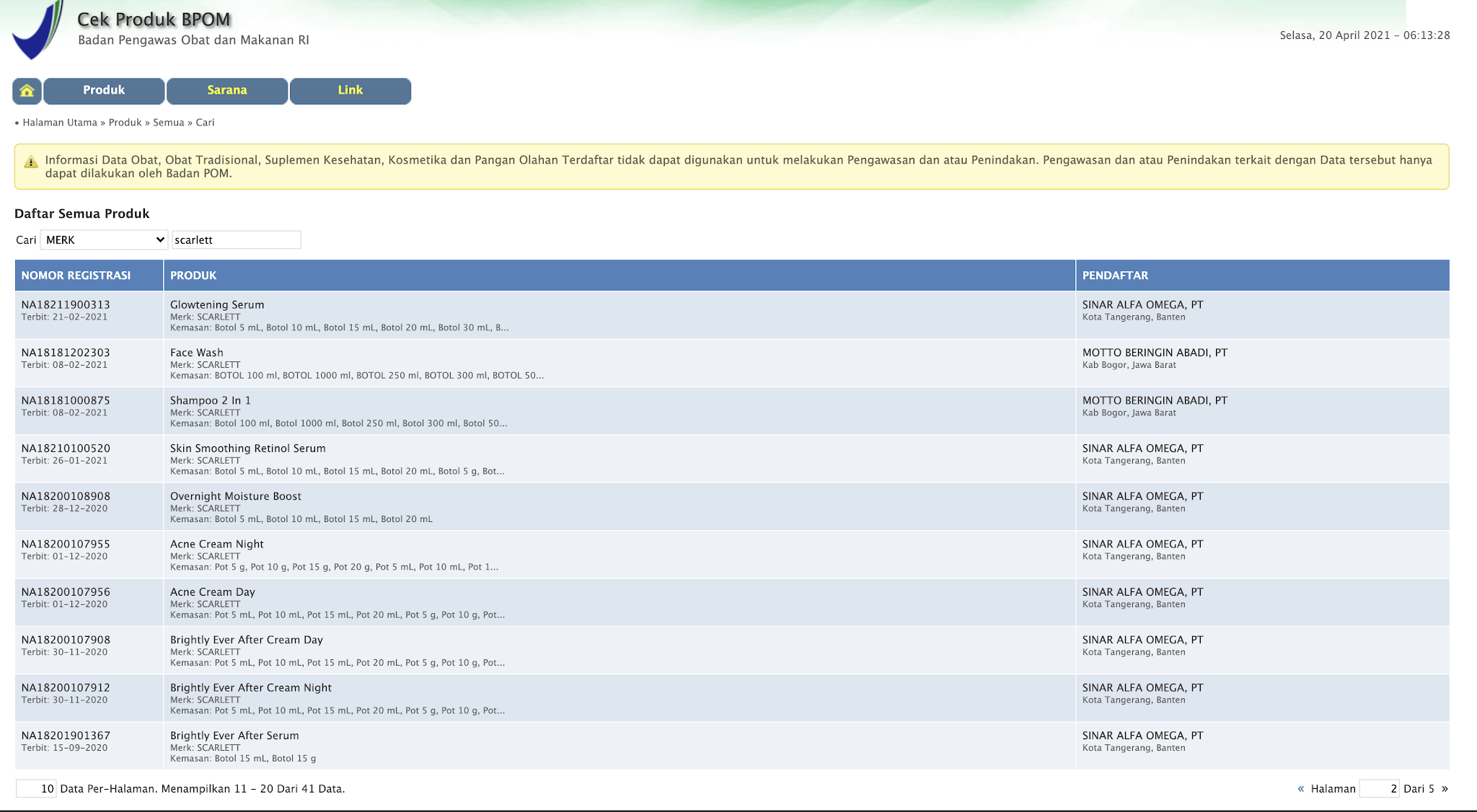Open the Produk menu

[104, 91]
